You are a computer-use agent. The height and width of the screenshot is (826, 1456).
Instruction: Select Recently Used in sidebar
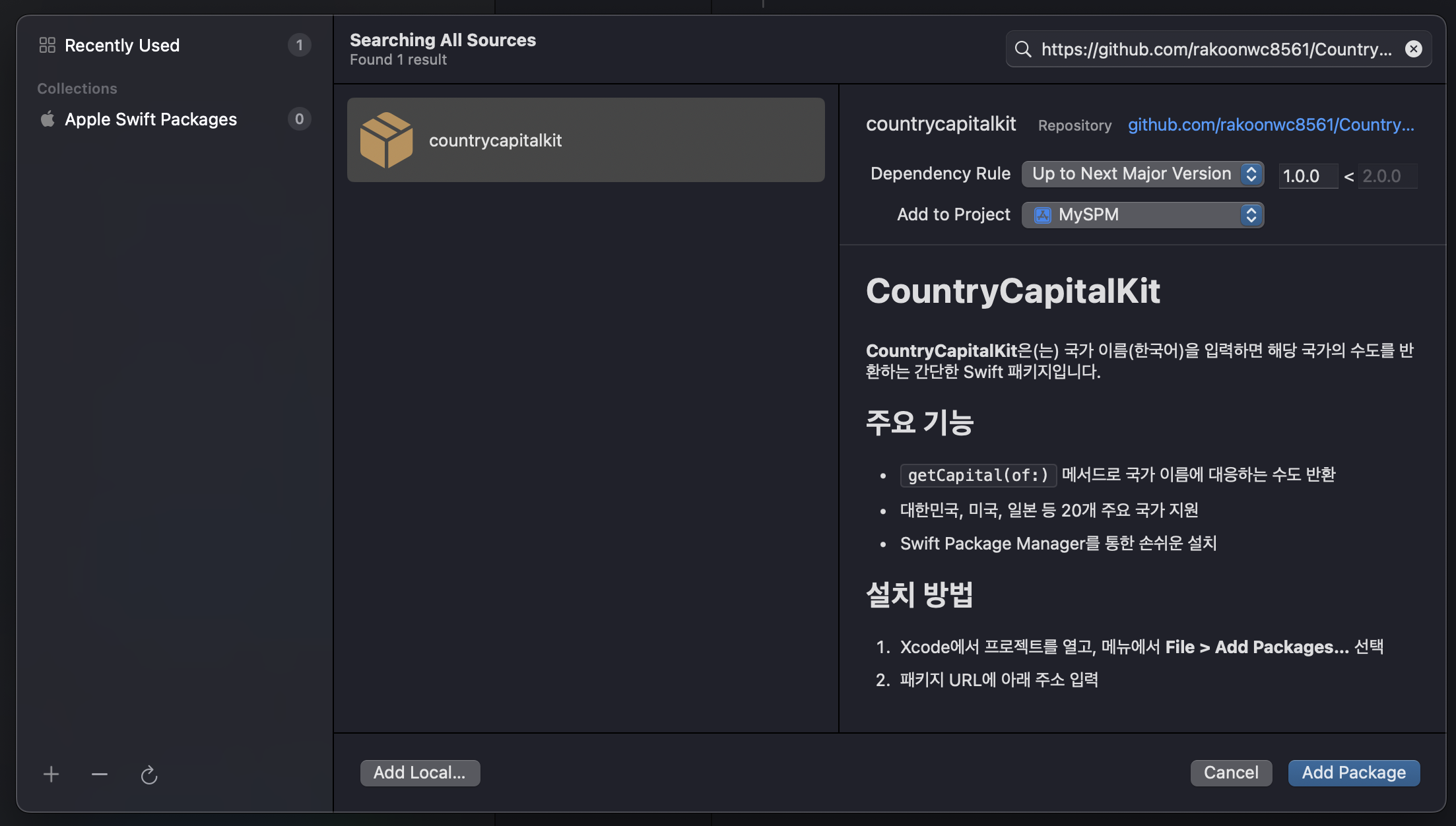(122, 45)
